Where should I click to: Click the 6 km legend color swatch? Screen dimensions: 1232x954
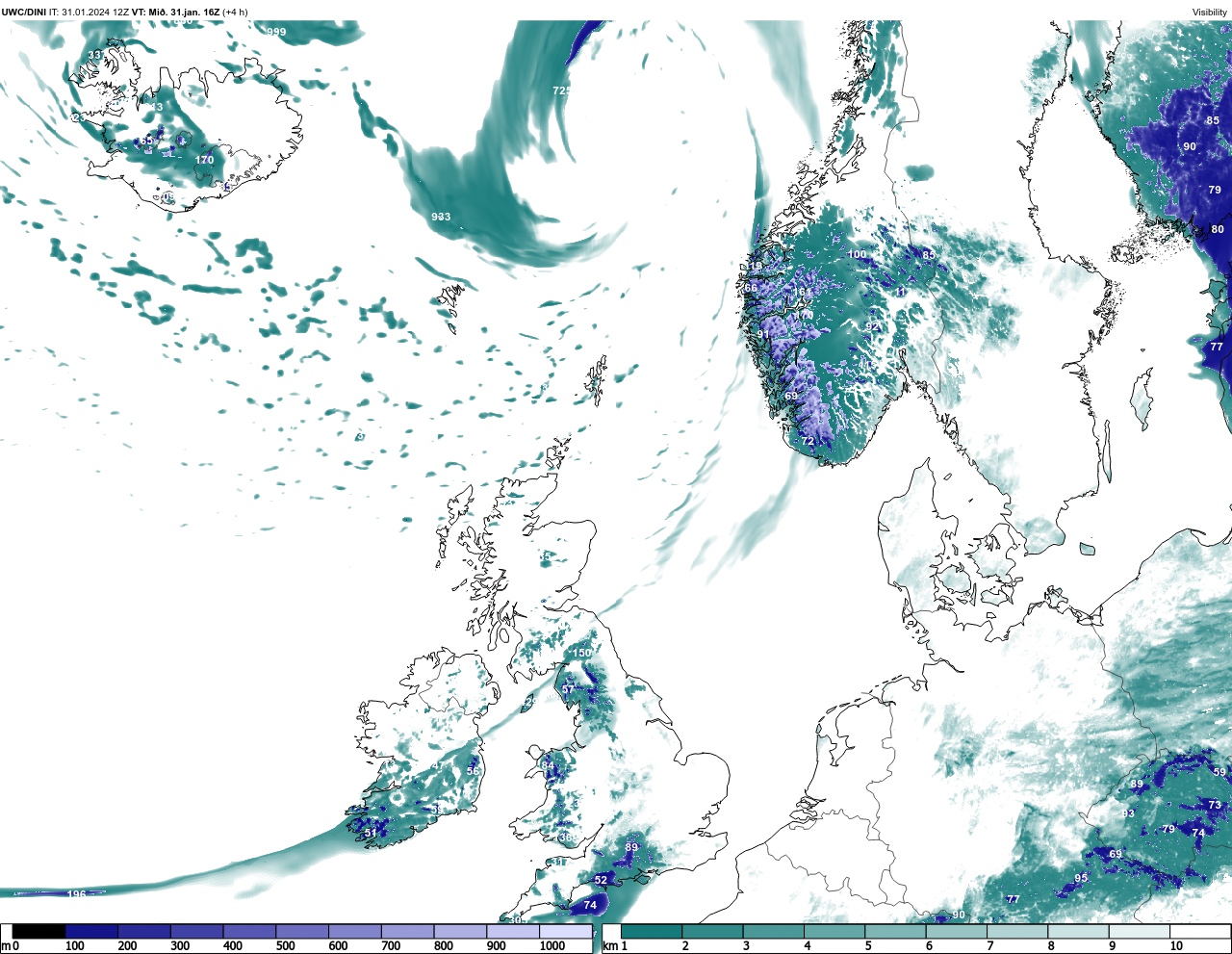click(x=957, y=932)
